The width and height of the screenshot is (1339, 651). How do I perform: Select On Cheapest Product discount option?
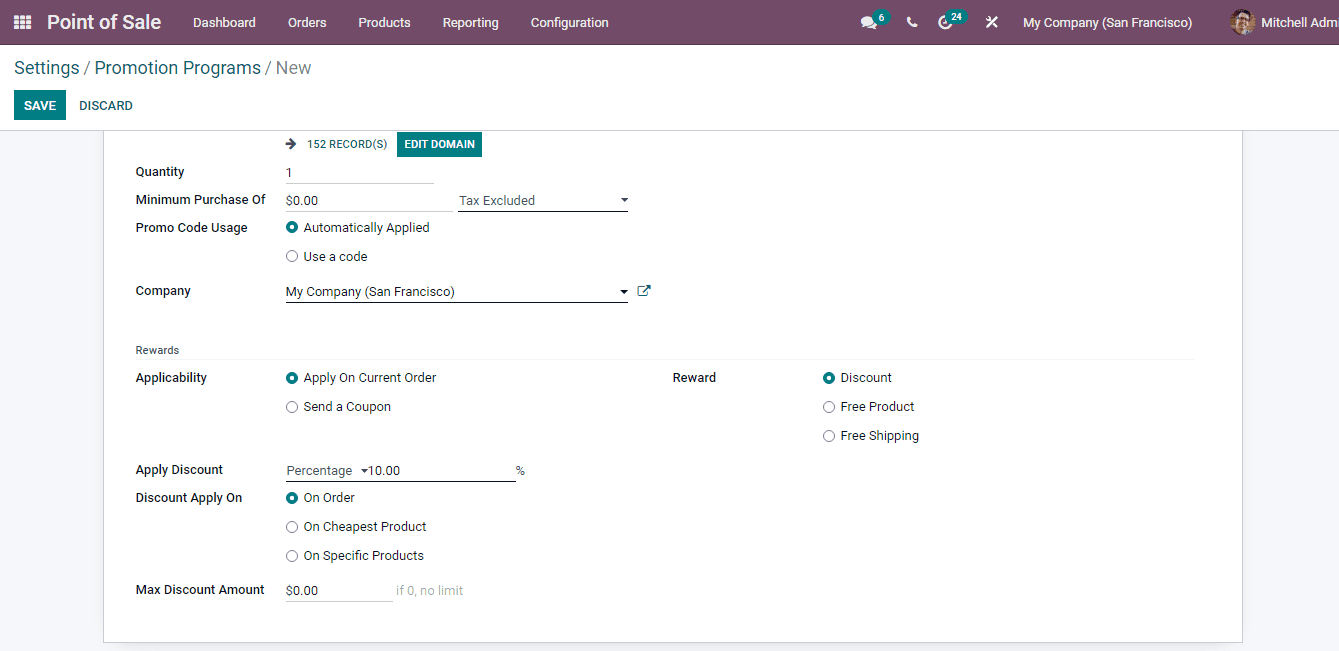(291, 526)
